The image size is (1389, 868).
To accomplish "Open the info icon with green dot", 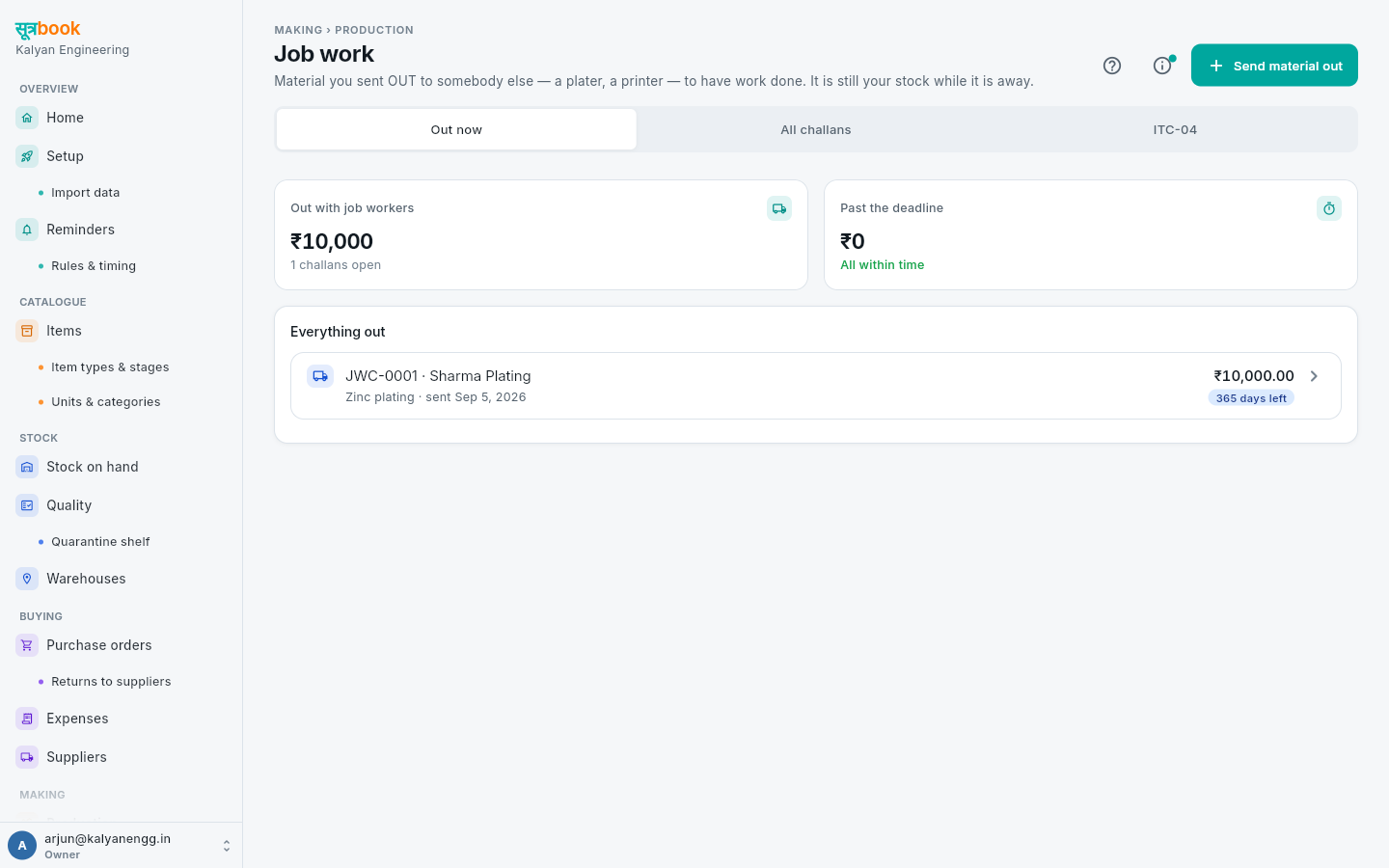I will [1162, 66].
